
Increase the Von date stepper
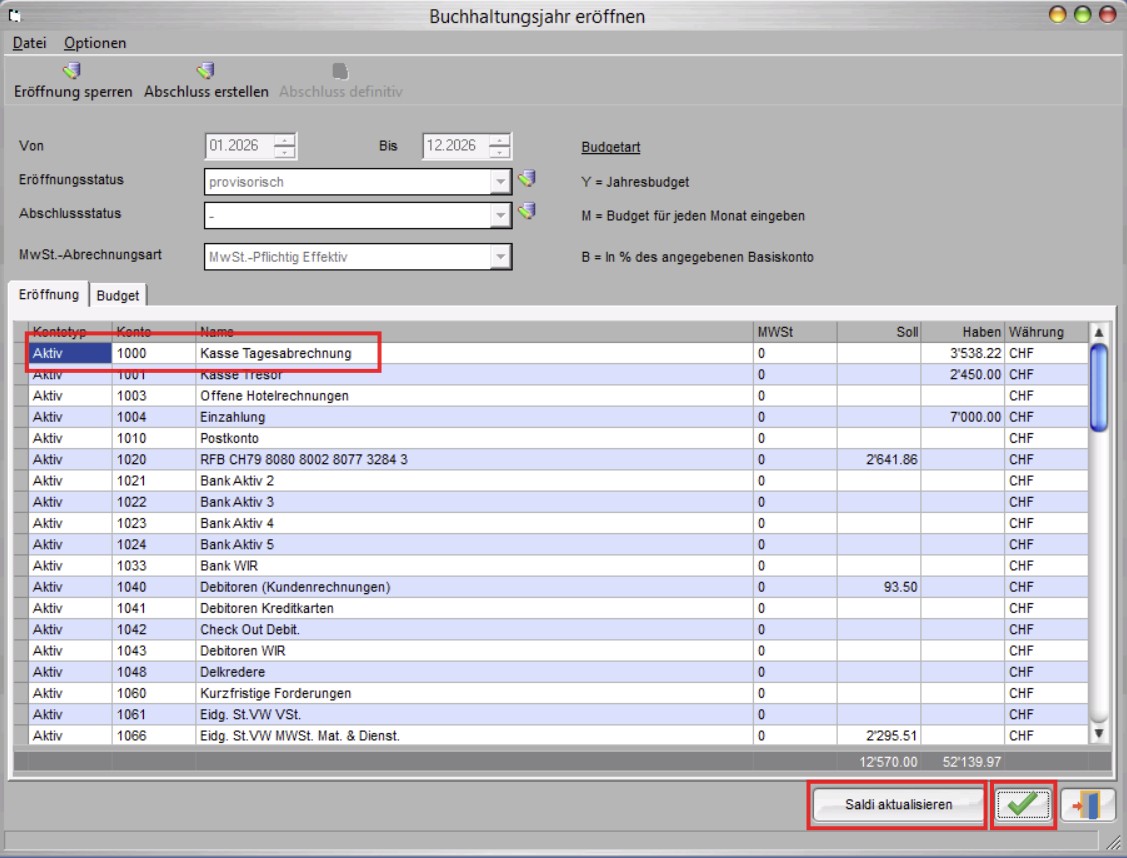(x=285, y=140)
